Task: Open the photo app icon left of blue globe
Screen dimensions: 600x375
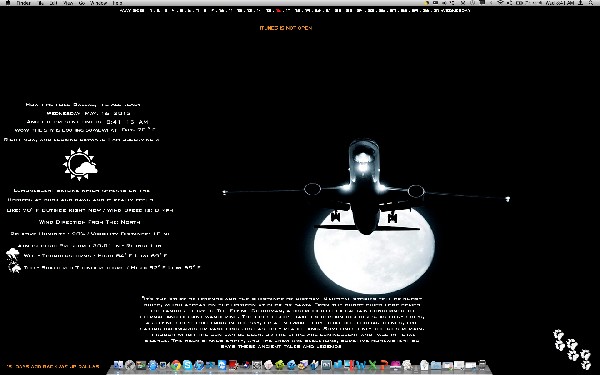Action: (141, 365)
